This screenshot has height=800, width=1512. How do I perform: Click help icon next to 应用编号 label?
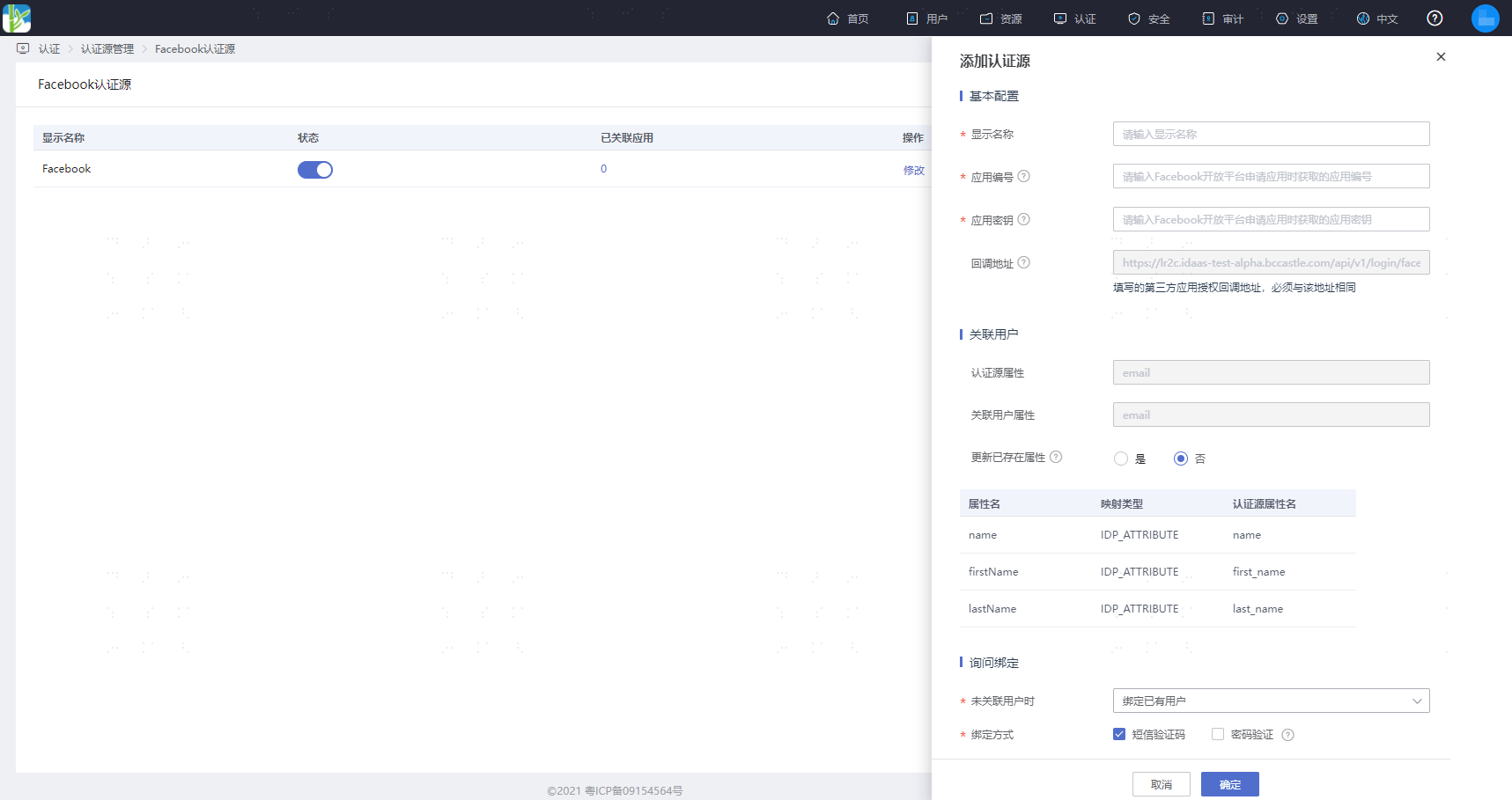[x=1023, y=176]
